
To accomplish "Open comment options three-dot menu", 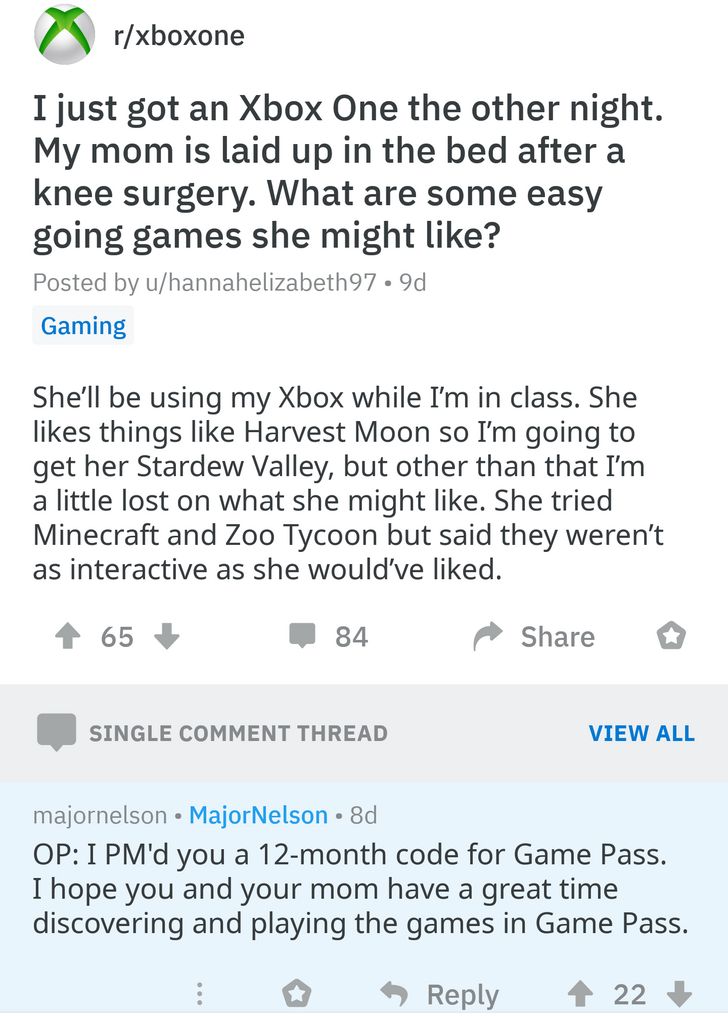I will coord(199,994).
